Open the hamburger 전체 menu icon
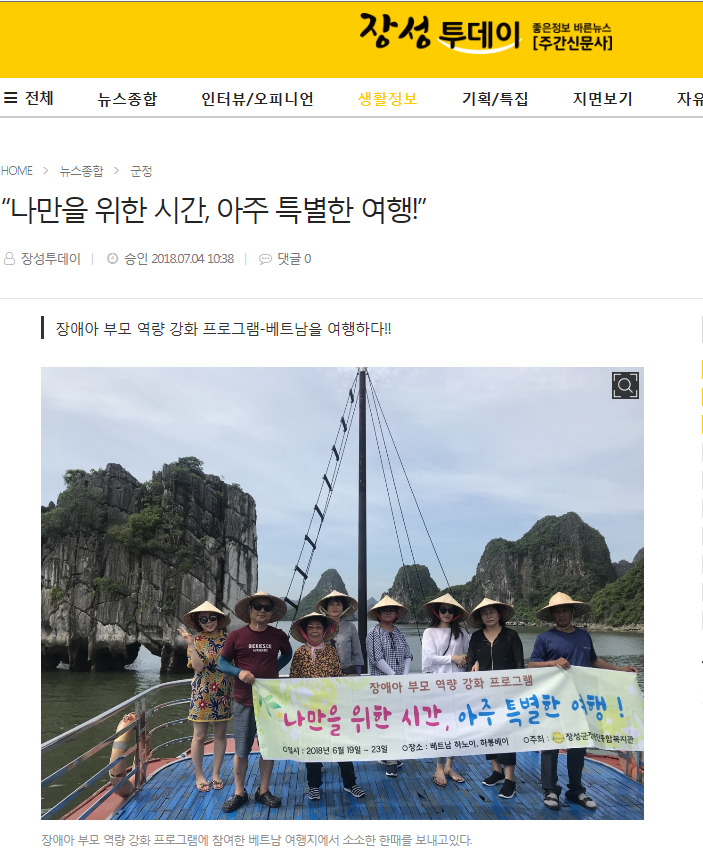Viewport: 703px width, 852px height. tap(10, 98)
